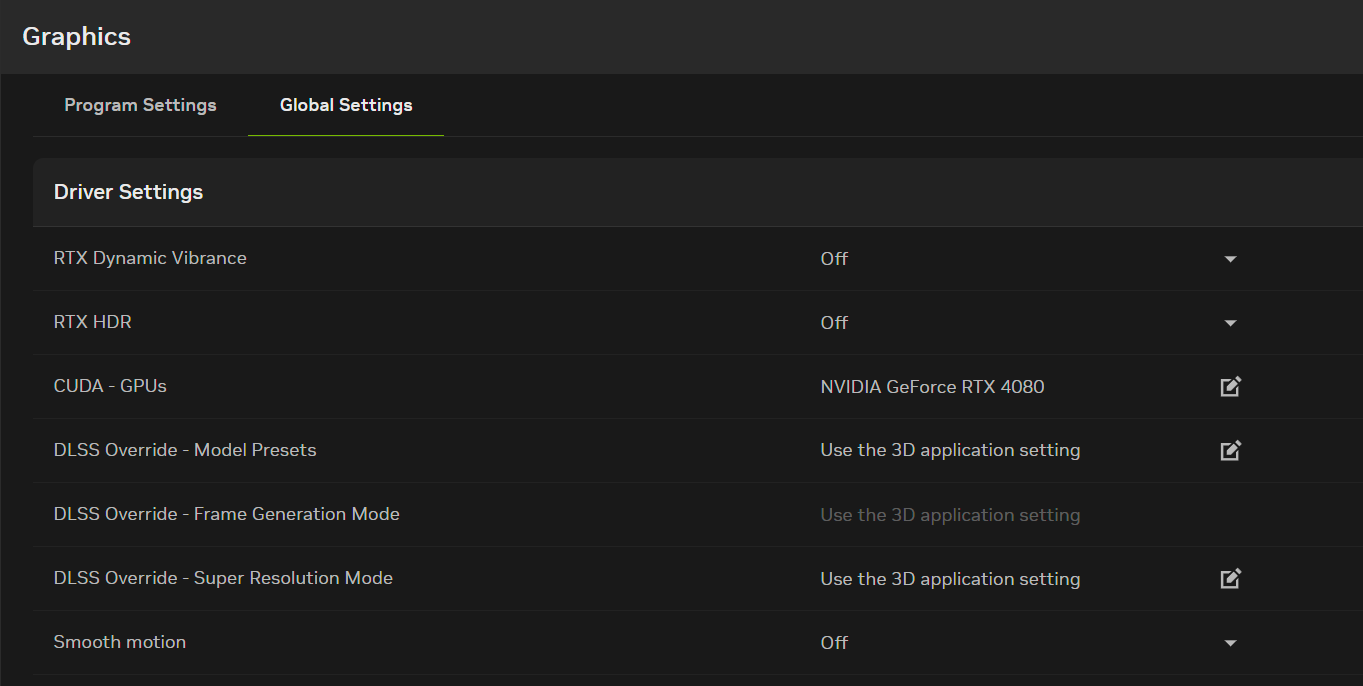Screen dimensions: 1363x686
Task: Select the Global Settings tab
Action: (346, 105)
